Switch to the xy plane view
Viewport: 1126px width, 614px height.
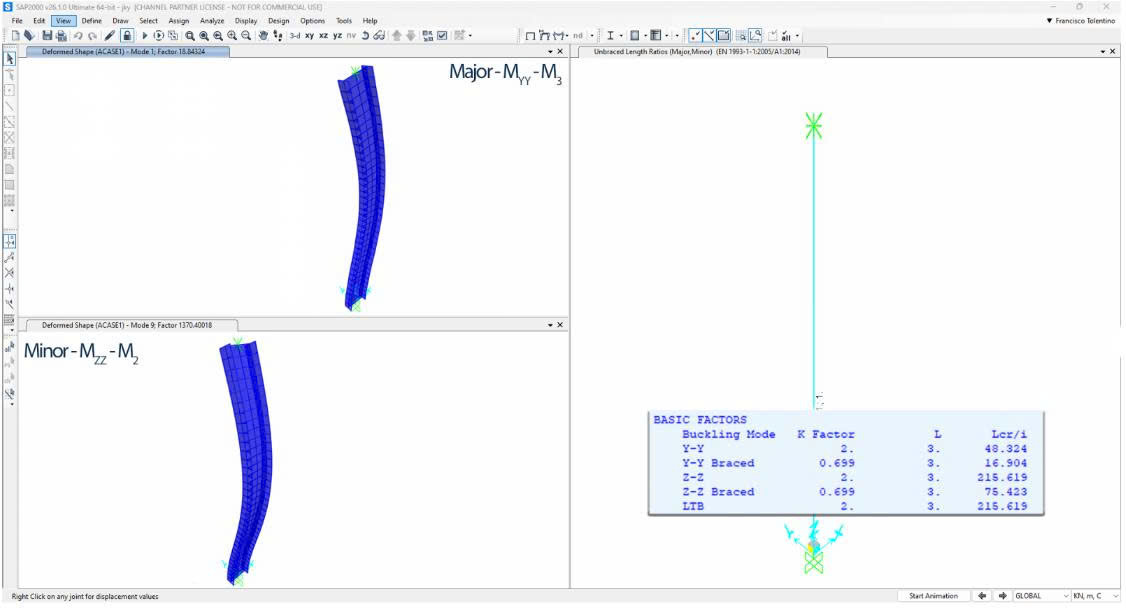pyautogui.click(x=309, y=36)
